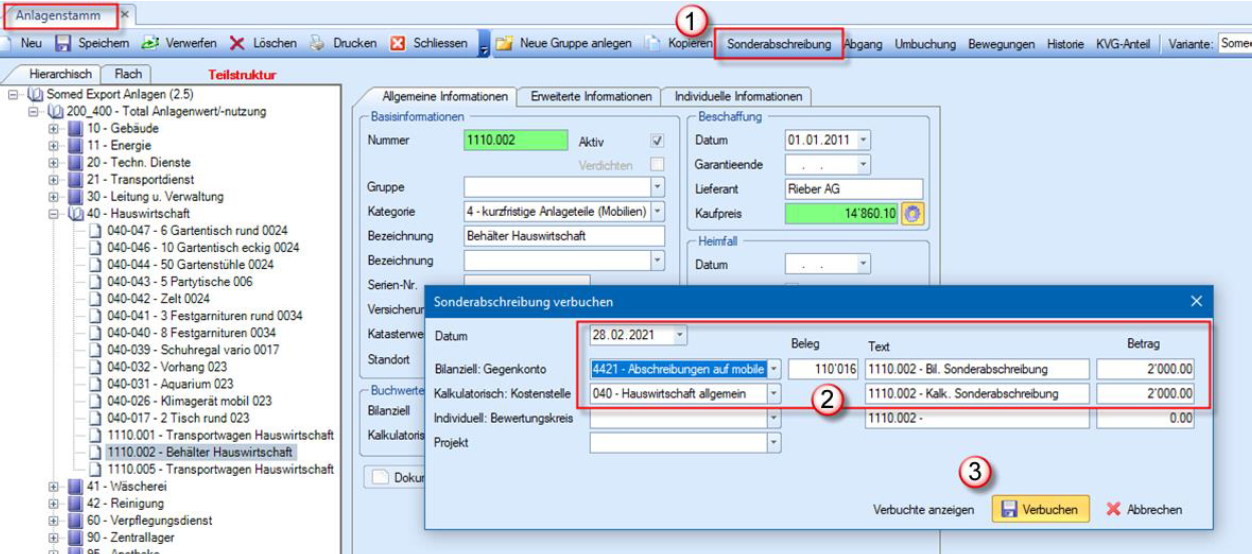Viewport: 1252px width, 554px height.
Task: Click the Sonderabschreibung toolbar button
Action: click(x=779, y=44)
